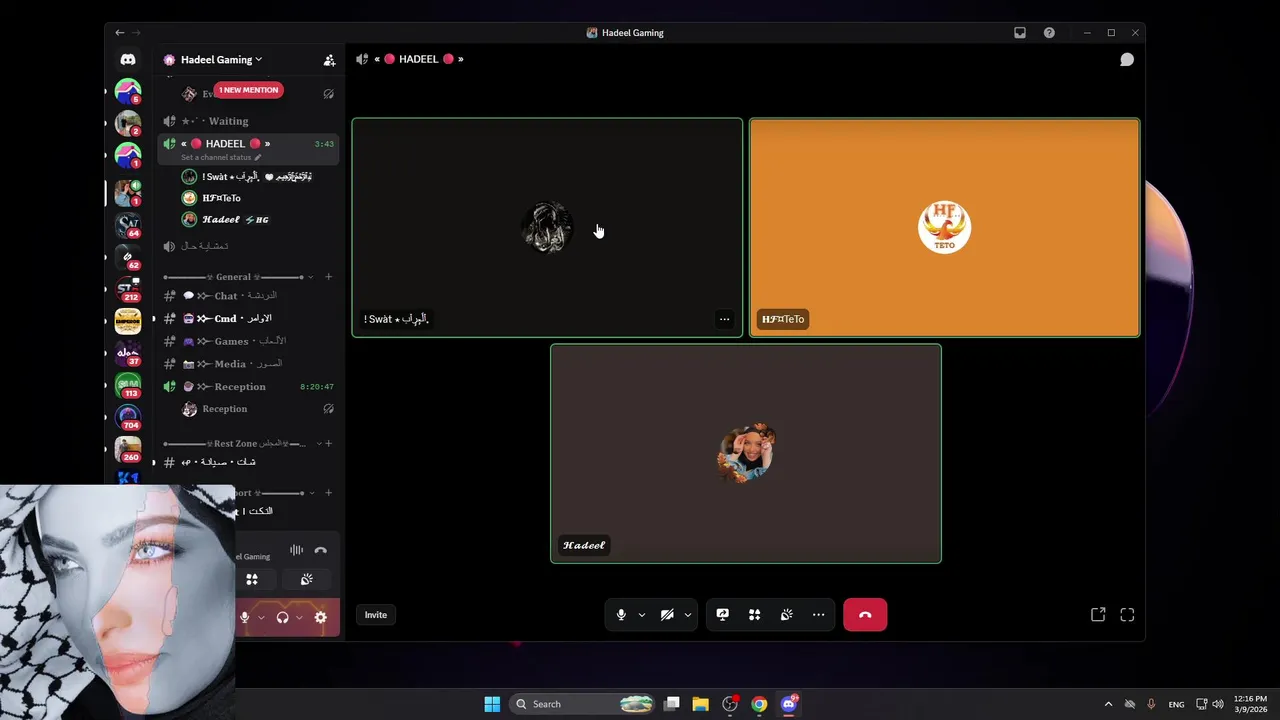Open the Media text channel
The height and width of the screenshot is (720, 1280).
[248, 364]
